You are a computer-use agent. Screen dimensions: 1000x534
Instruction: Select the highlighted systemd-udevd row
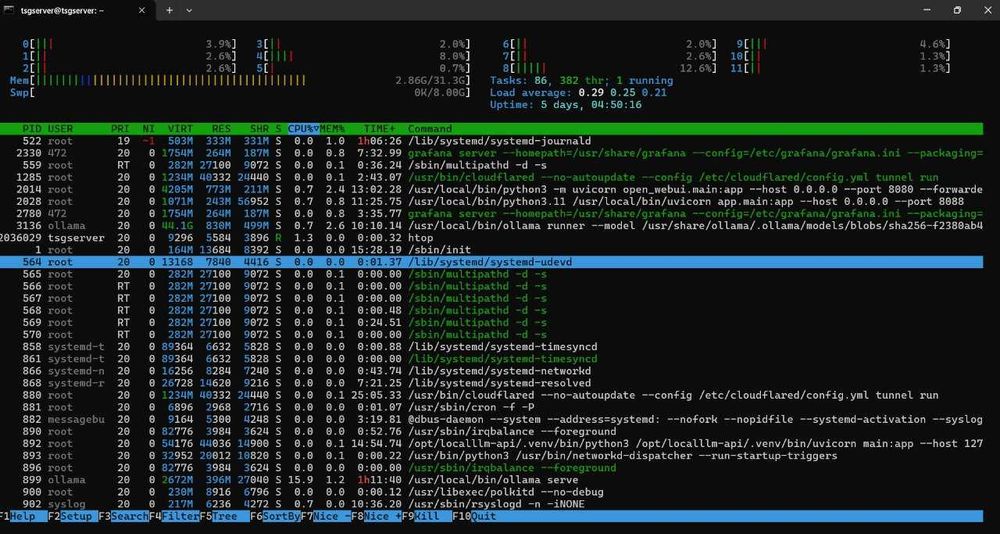(x=491, y=262)
